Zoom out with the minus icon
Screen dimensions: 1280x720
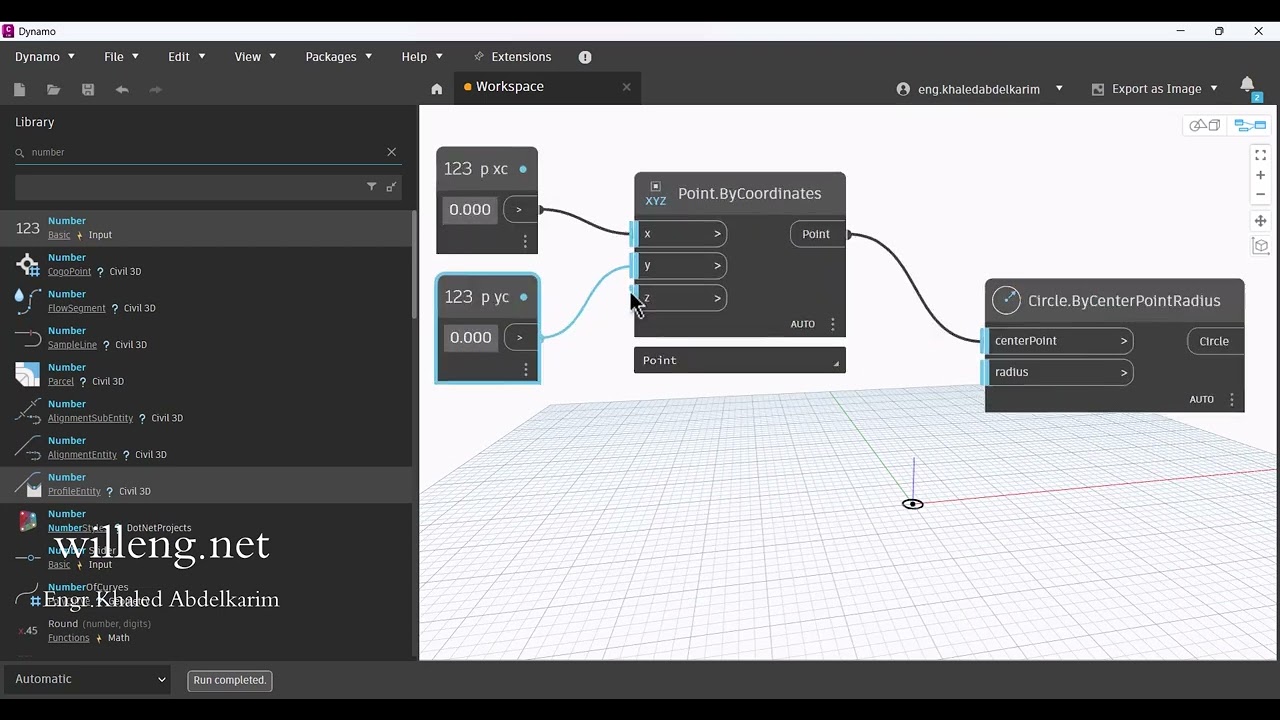[x=1260, y=194]
